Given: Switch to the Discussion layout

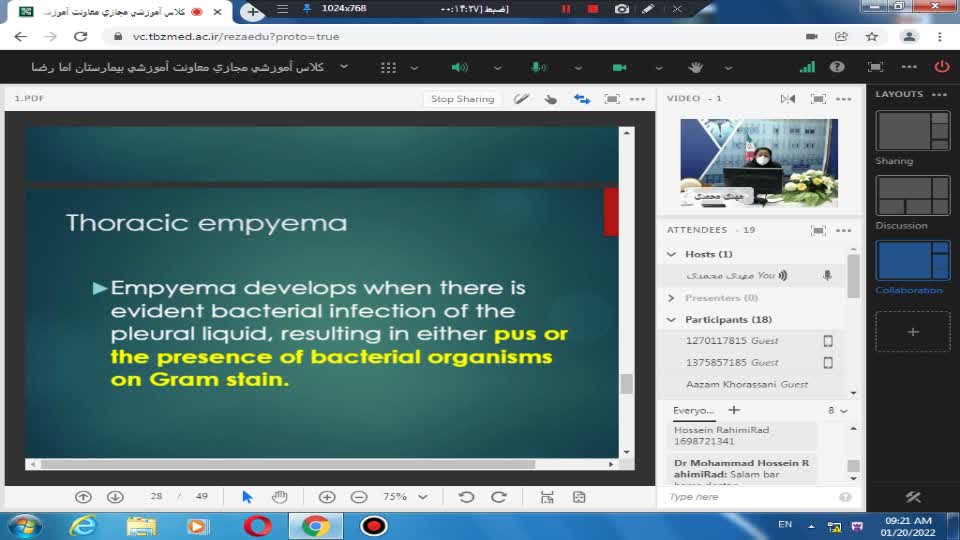Looking at the screenshot, I should click(912, 196).
